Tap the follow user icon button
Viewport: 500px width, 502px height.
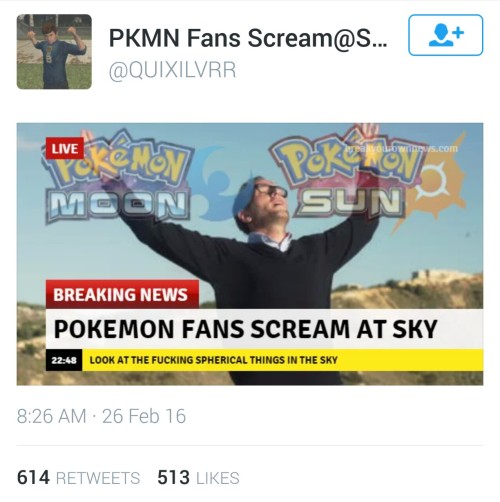pos(445,35)
